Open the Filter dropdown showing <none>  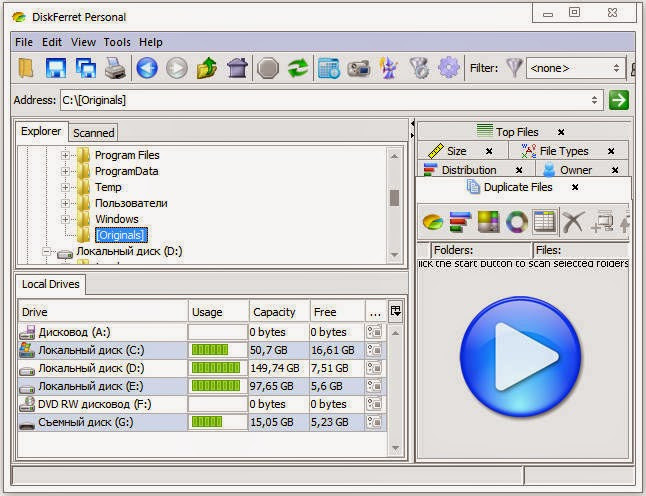tap(575, 68)
